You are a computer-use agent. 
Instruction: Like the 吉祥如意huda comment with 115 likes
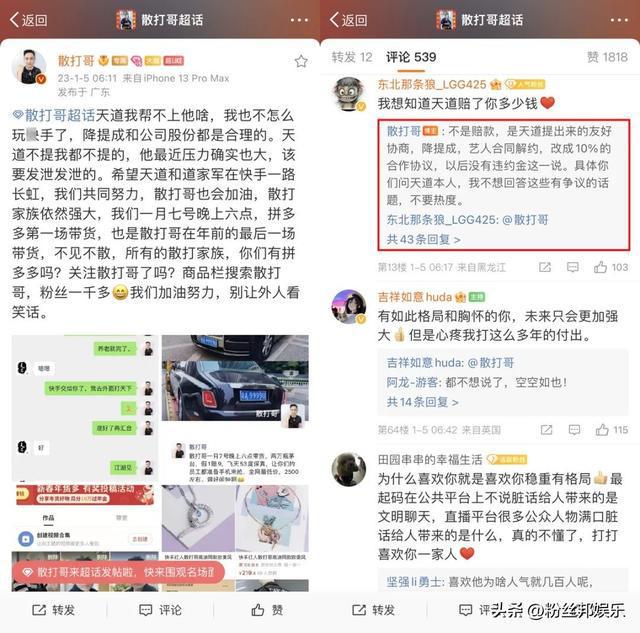click(611, 430)
